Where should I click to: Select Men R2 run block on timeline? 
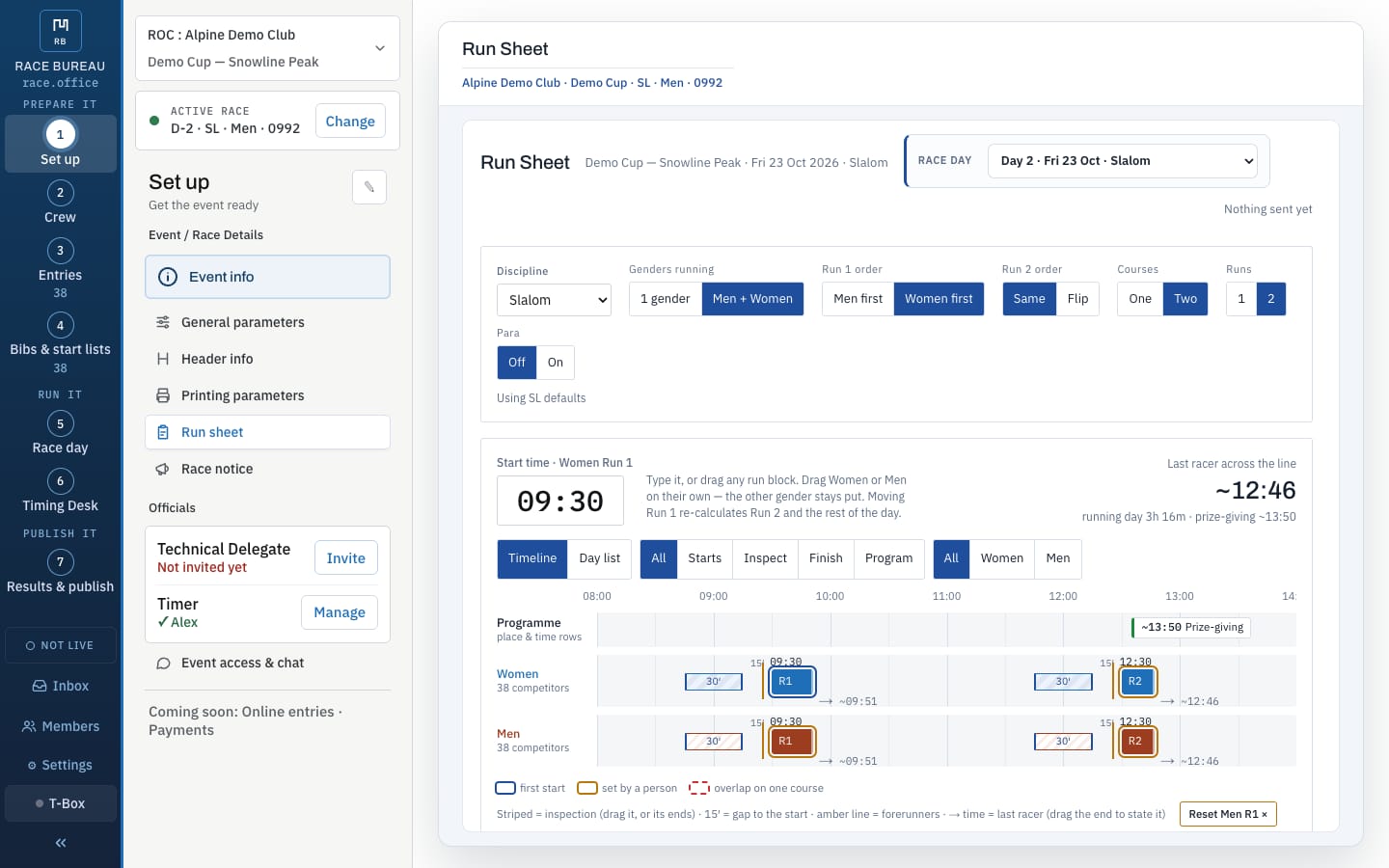(1138, 742)
